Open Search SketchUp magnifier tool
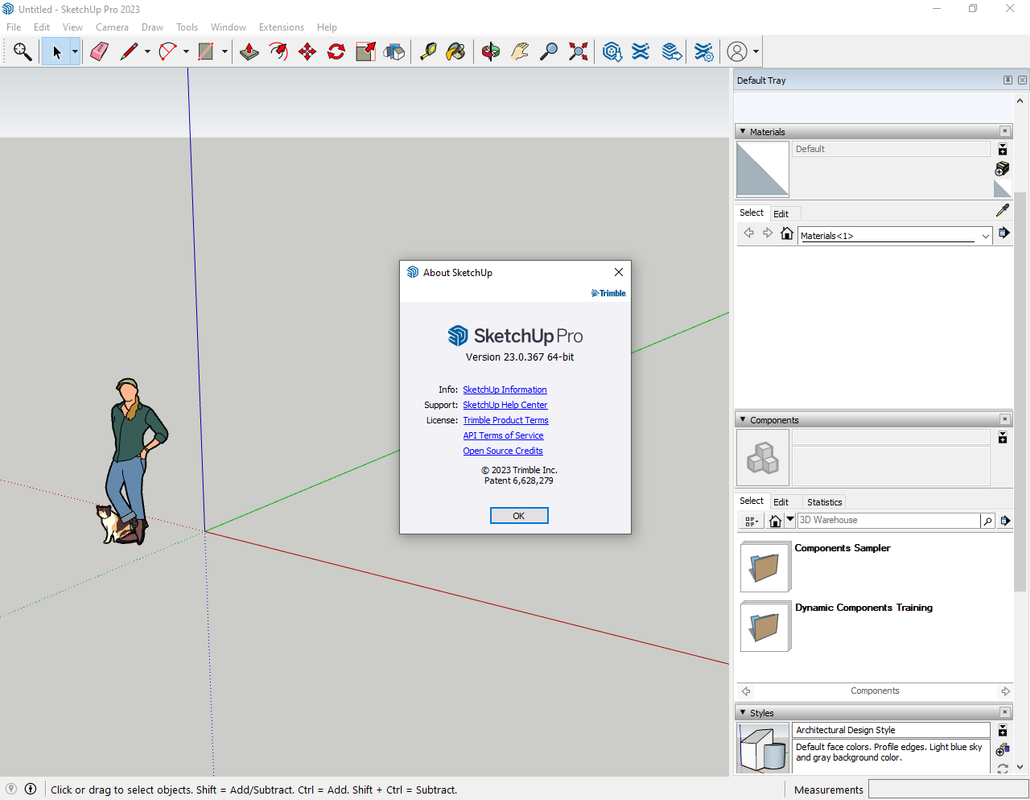1030x800 pixels. click(22, 52)
